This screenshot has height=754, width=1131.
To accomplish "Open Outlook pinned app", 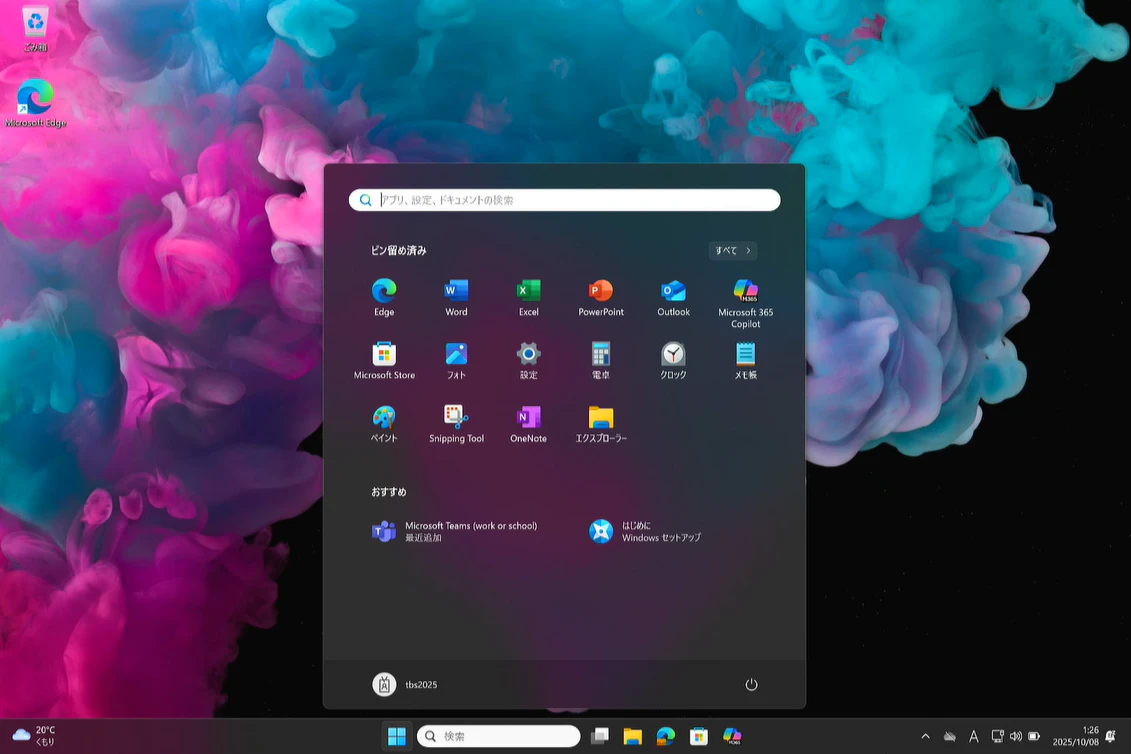I will tap(673, 297).
